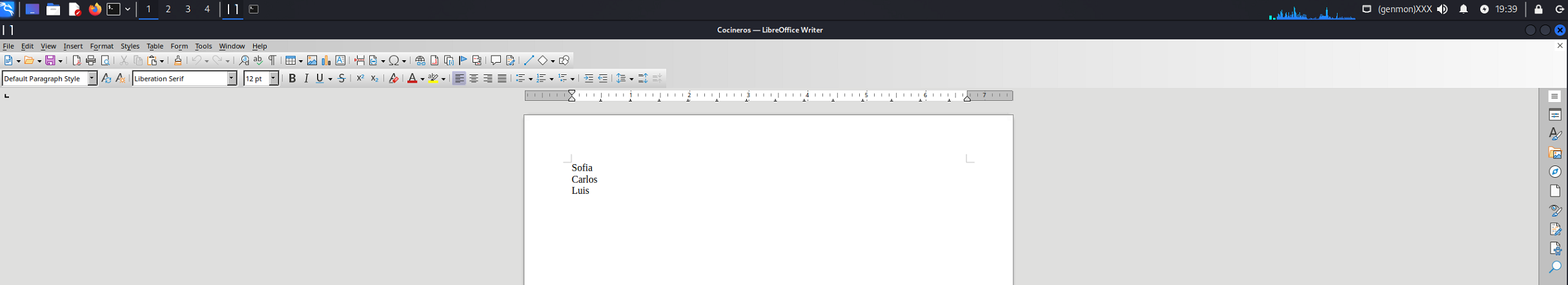The image size is (1568, 285).
Task: Toggle italic text formatting
Action: point(306,79)
